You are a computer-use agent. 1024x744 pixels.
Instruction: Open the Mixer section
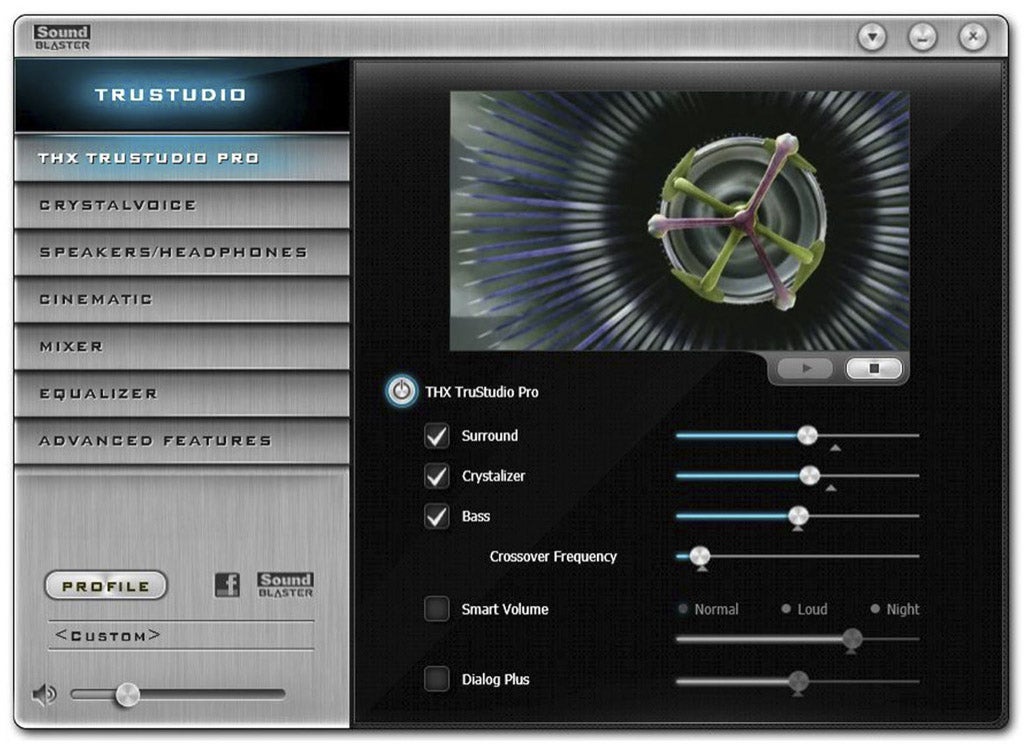coord(182,346)
